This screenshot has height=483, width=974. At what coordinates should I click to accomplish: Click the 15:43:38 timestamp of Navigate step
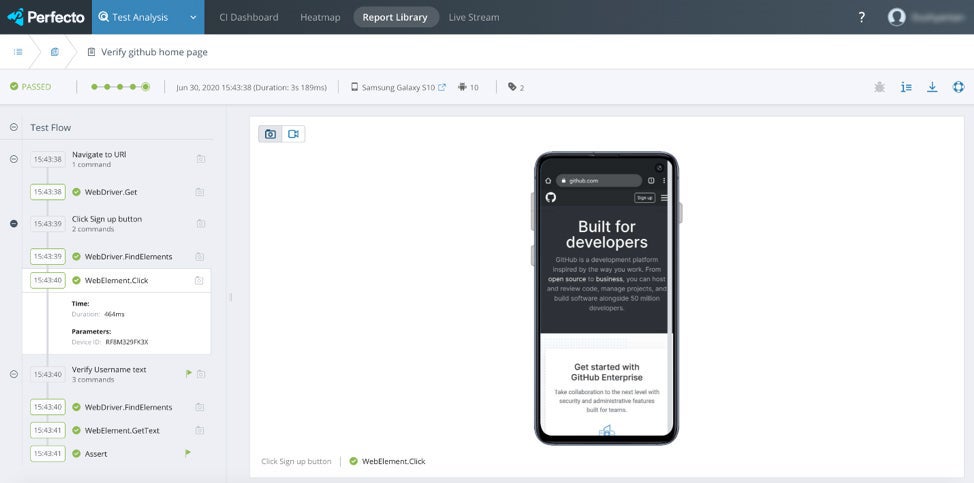(x=48, y=160)
